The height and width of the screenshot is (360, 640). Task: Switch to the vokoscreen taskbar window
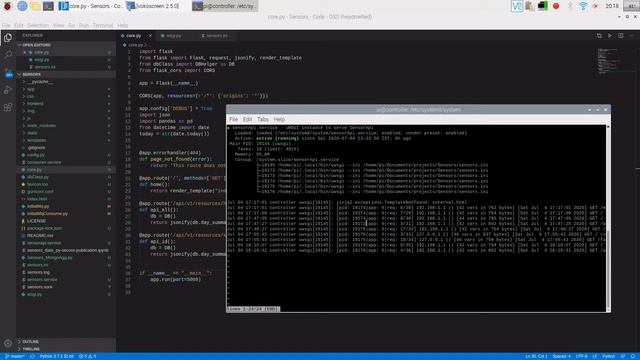(x=153, y=6)
